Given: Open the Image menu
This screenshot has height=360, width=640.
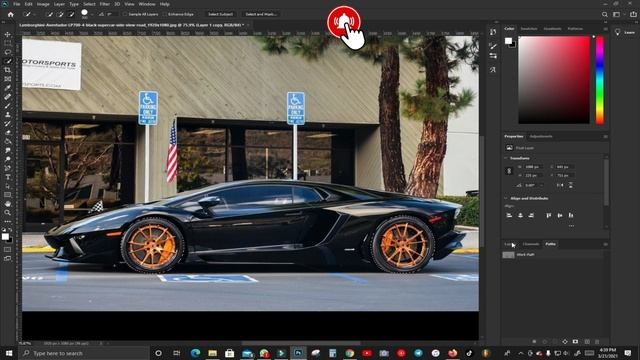Looking at the screenshot, I should (x=43, y=4).
